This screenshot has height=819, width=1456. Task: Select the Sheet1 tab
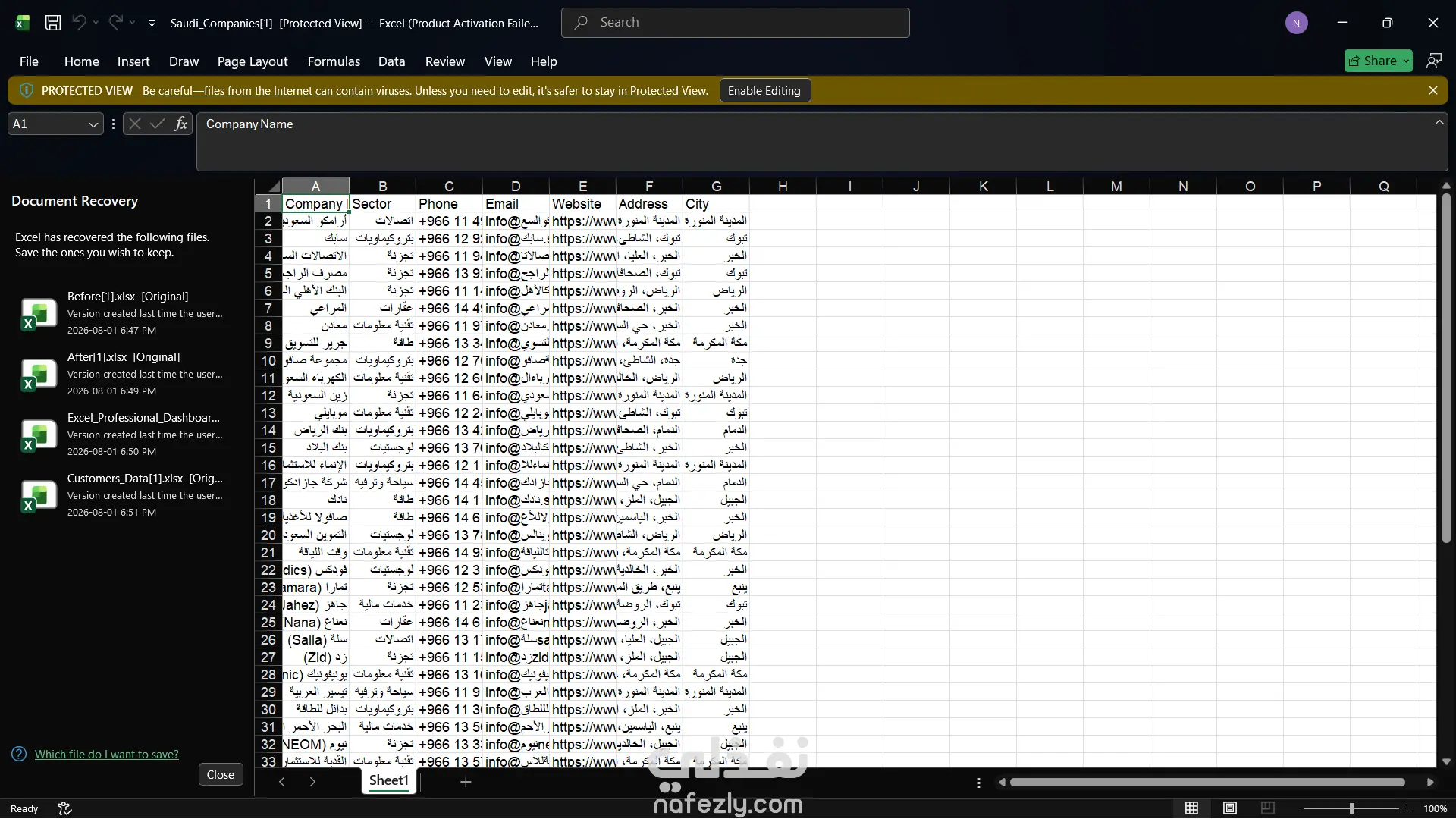389,780
